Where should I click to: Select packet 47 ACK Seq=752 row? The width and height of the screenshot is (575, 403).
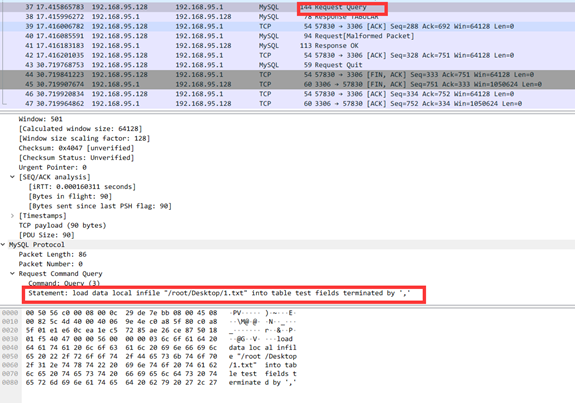pos(288,103)
